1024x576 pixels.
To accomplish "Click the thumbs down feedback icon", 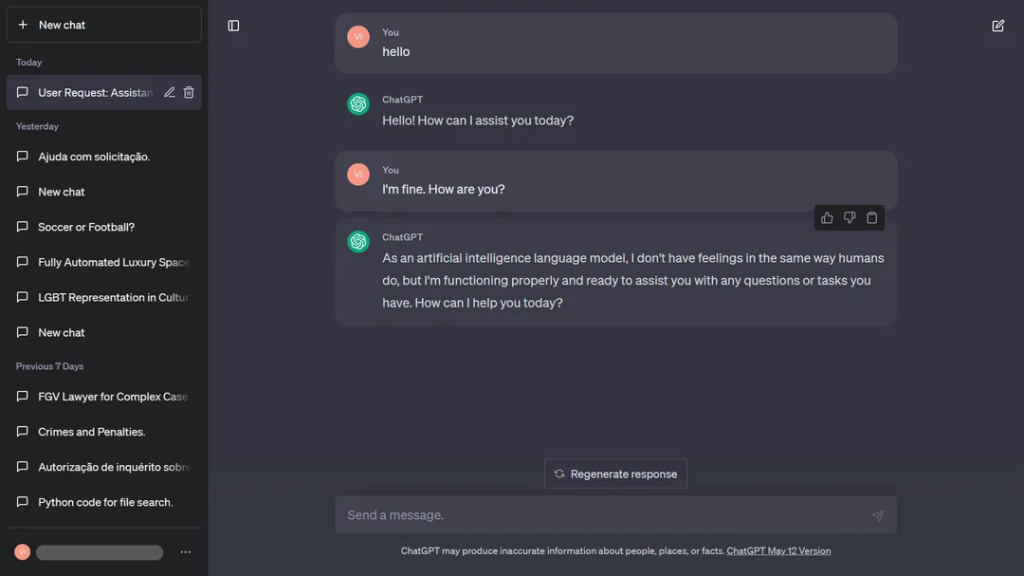I will 849,218.
